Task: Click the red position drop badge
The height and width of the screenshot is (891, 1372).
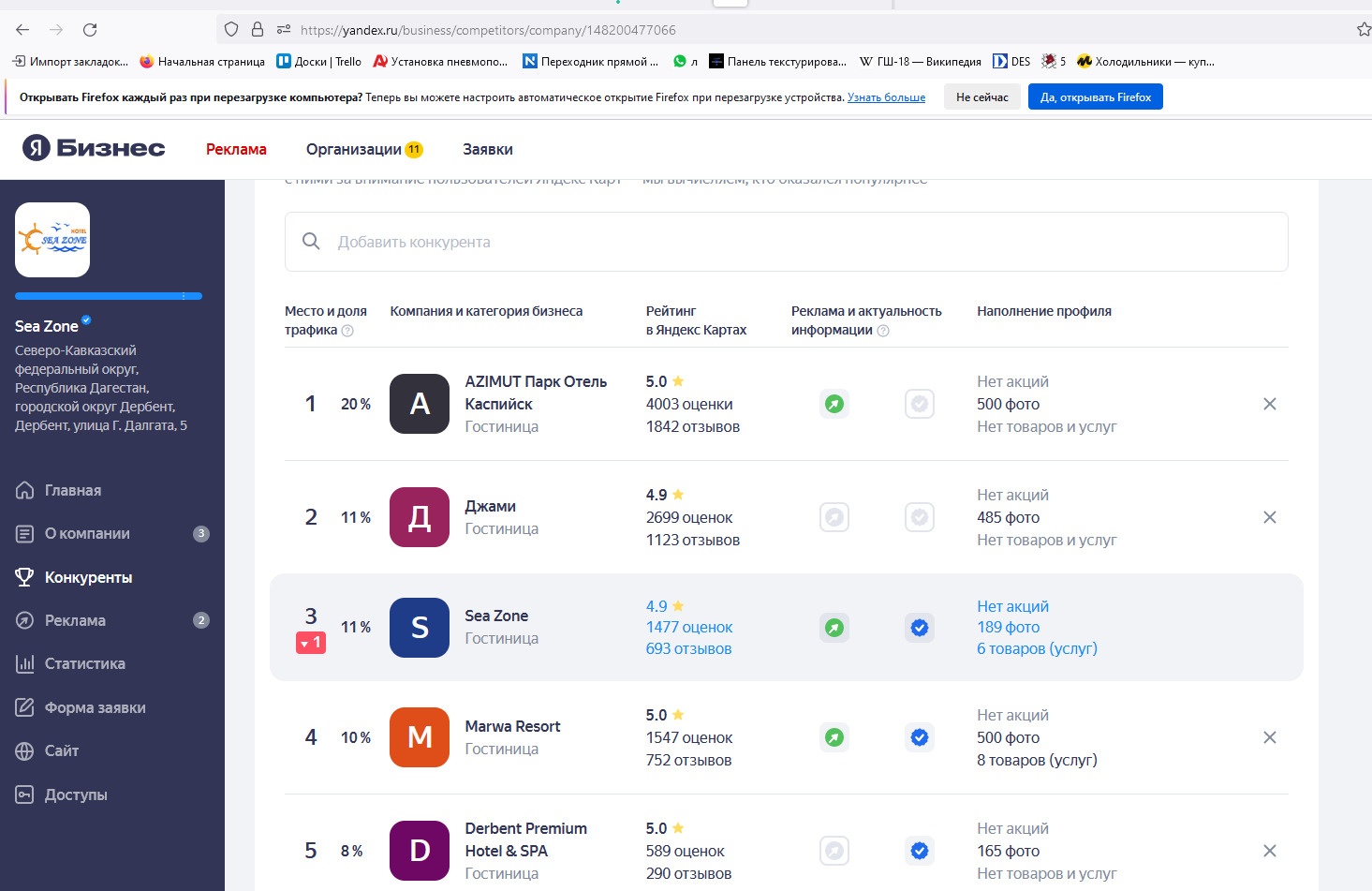Action: point(311,643)
